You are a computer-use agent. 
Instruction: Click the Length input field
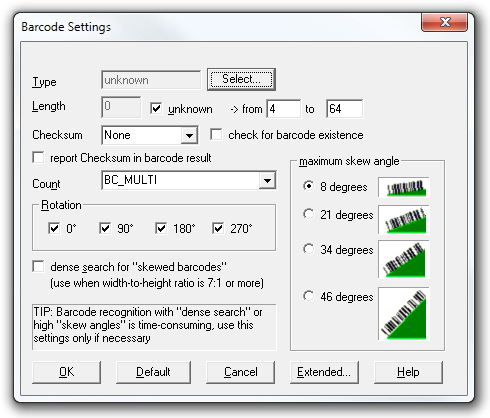[x=121, y=107]
